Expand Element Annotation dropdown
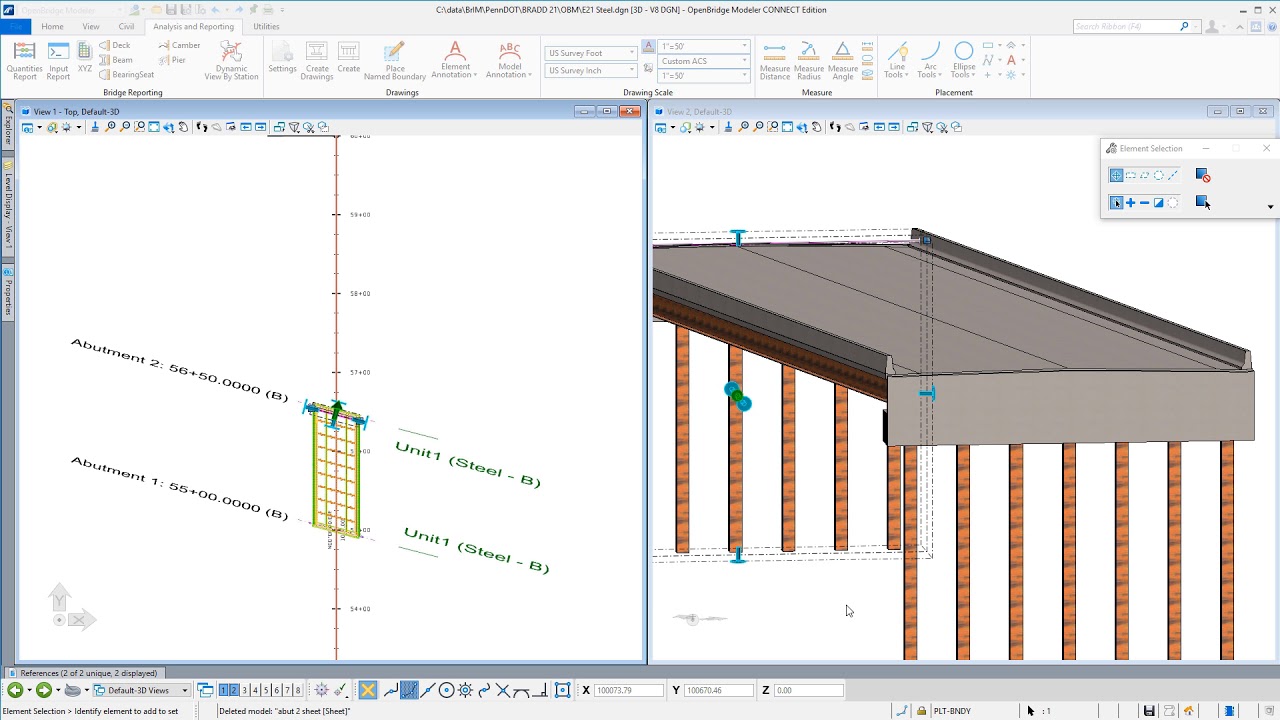 (x=454, y=60)
